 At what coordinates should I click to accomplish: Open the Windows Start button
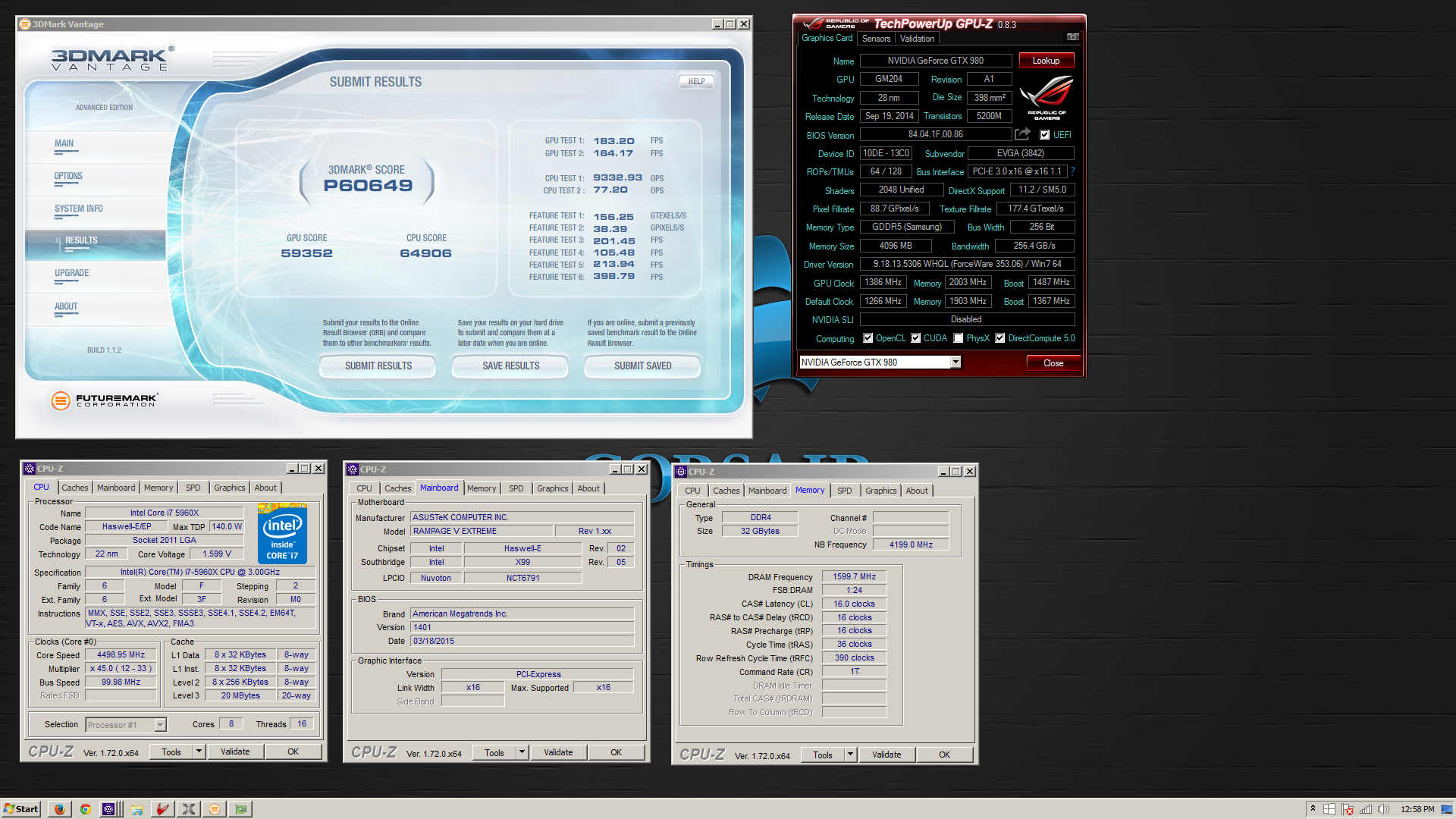coord(21,809)
